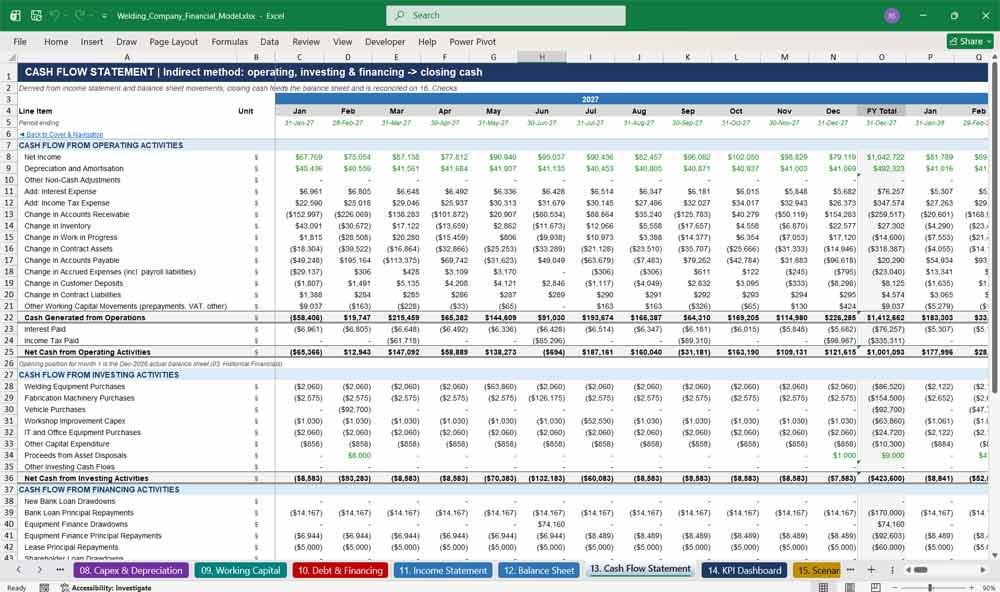Click the Redo arrow icon
Screen dimensions: 1000x592
tap(80, 15)
